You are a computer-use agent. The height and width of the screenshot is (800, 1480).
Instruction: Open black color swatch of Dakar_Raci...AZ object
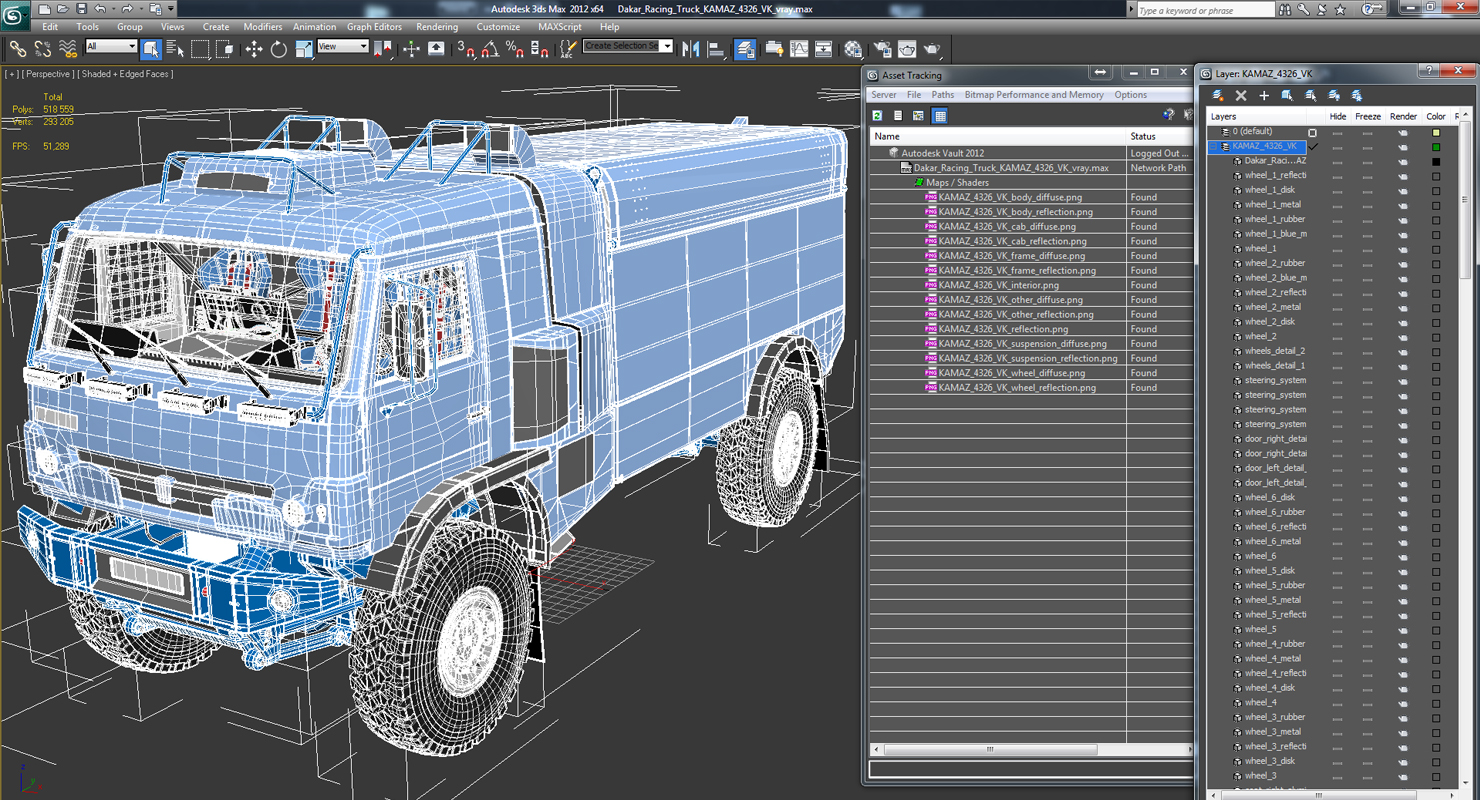(1436, 161)
